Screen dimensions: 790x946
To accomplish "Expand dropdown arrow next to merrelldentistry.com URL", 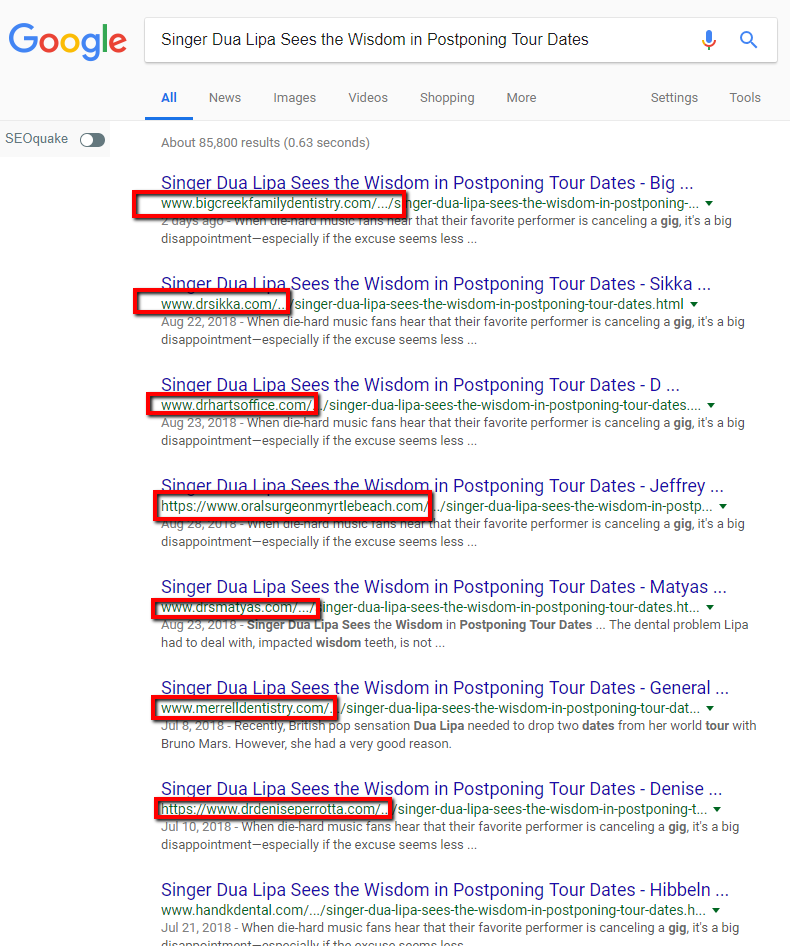I will (710, 708).
